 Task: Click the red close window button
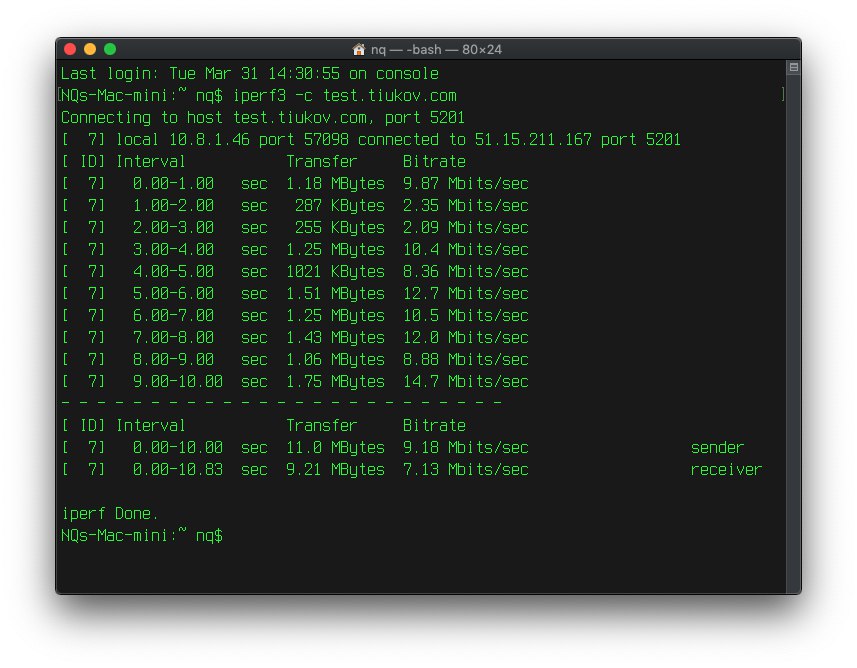coord(70,49)
